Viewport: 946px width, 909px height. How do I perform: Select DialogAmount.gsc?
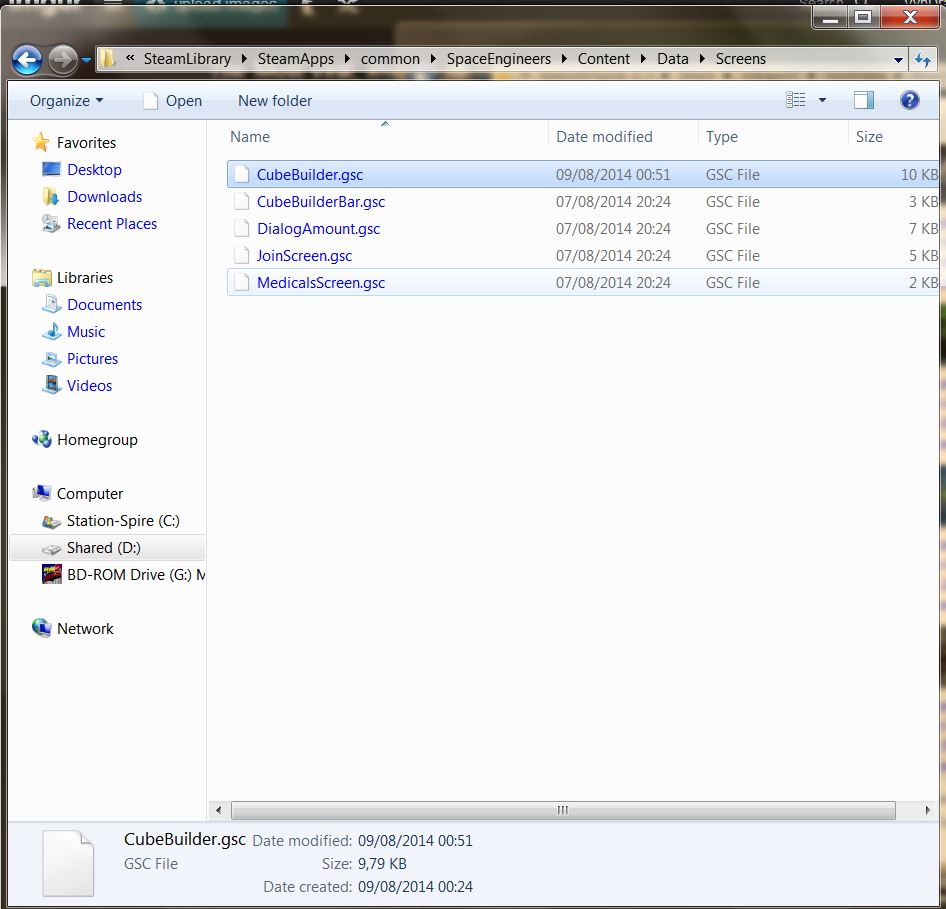tap(583, 229)
